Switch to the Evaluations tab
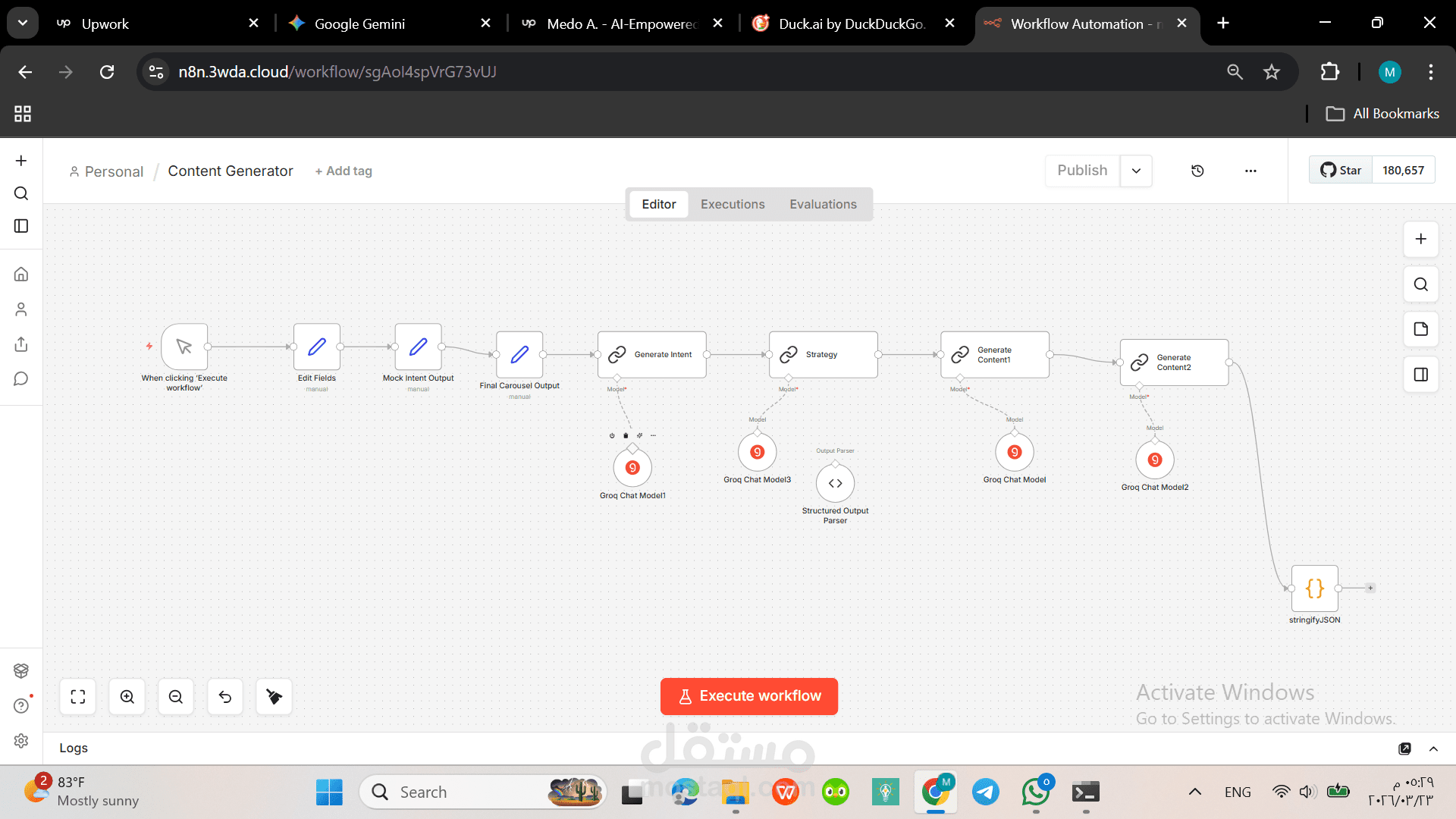This screenshot has height=819, width=1456. 823,204
